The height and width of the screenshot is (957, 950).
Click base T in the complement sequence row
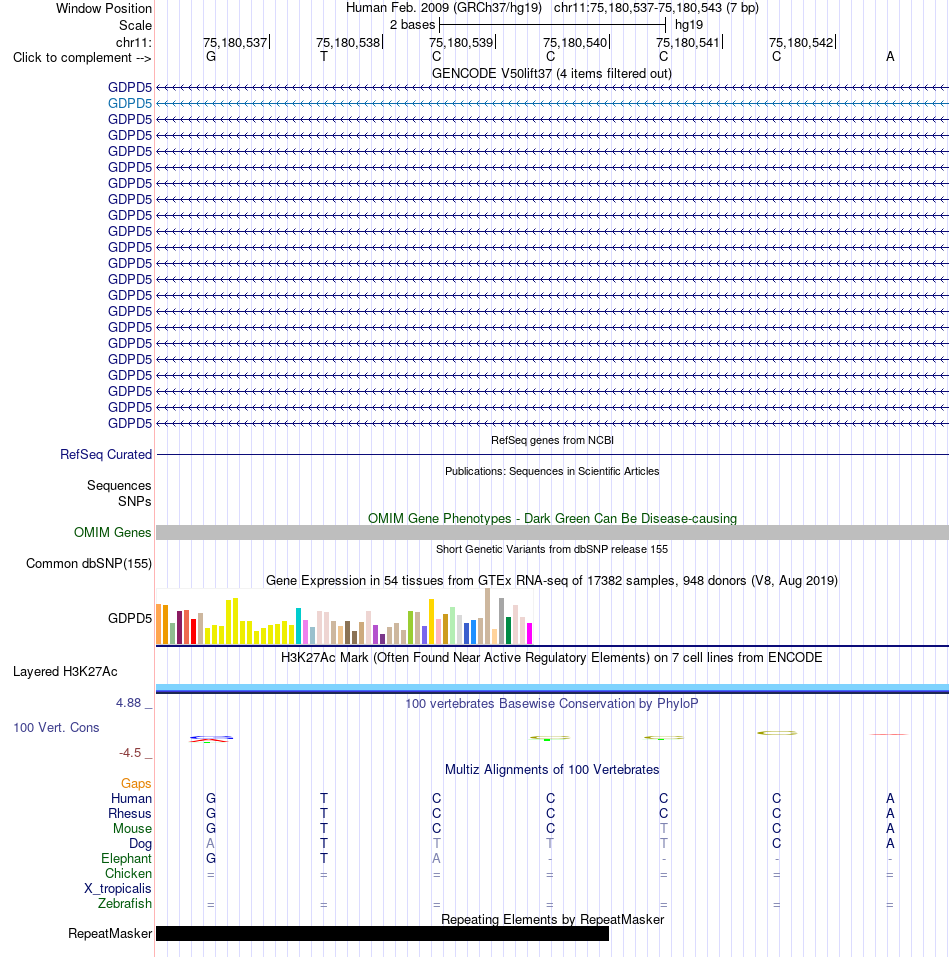(x=323, y=57)
